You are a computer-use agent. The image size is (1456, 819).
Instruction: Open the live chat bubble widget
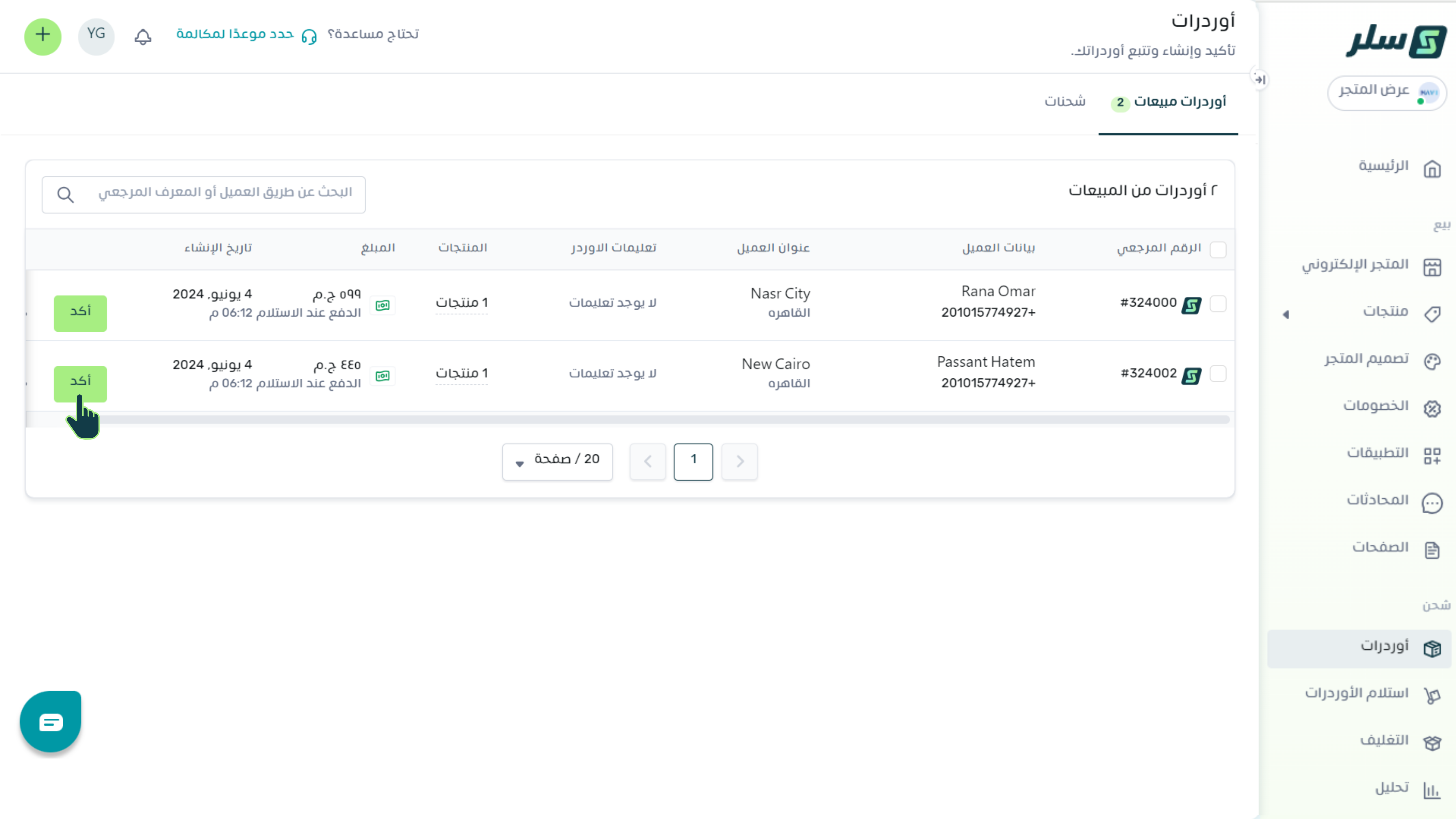(x=50, y=721)
